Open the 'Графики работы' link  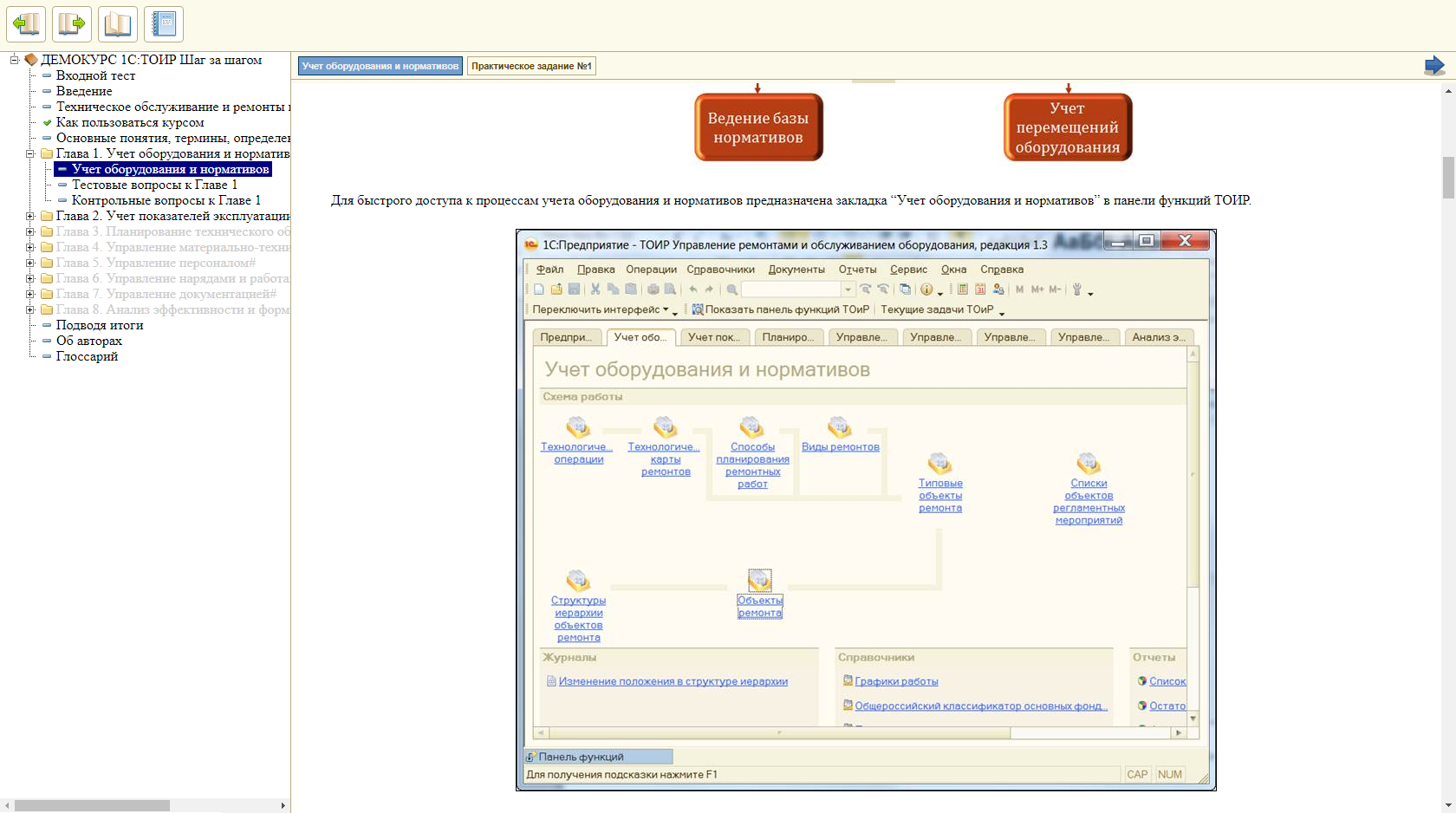(896, 681)
